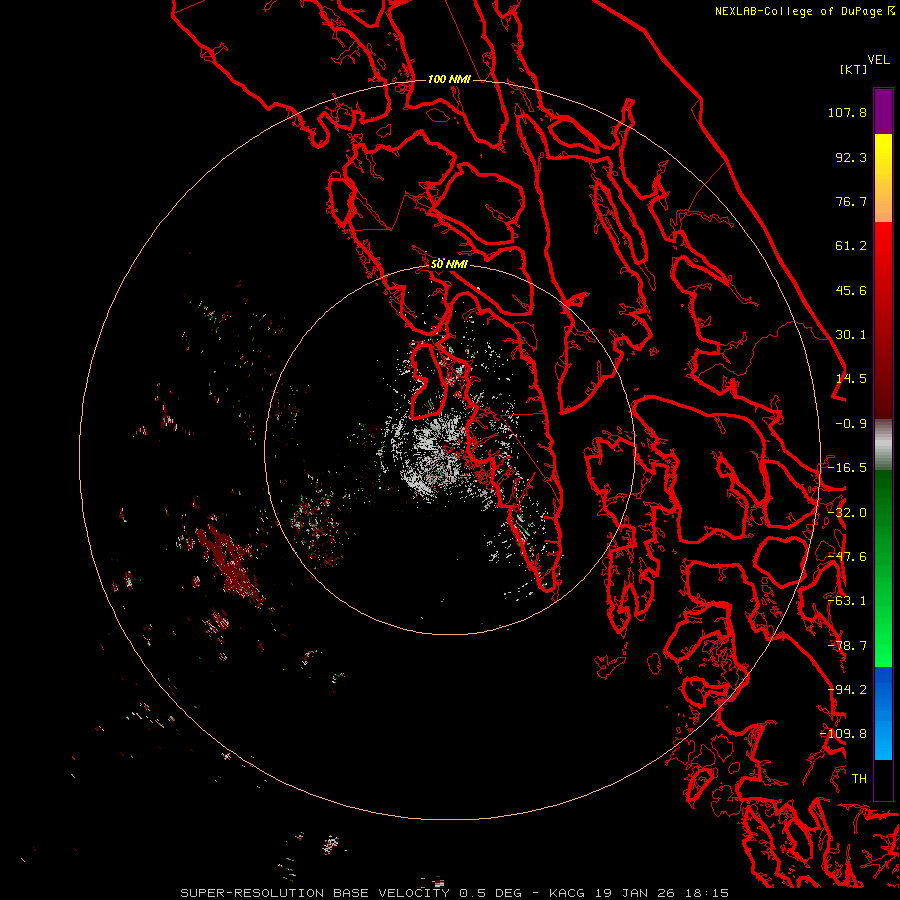Click the -94.2 legend value
The image size is (900, 900).
point(847,690)
